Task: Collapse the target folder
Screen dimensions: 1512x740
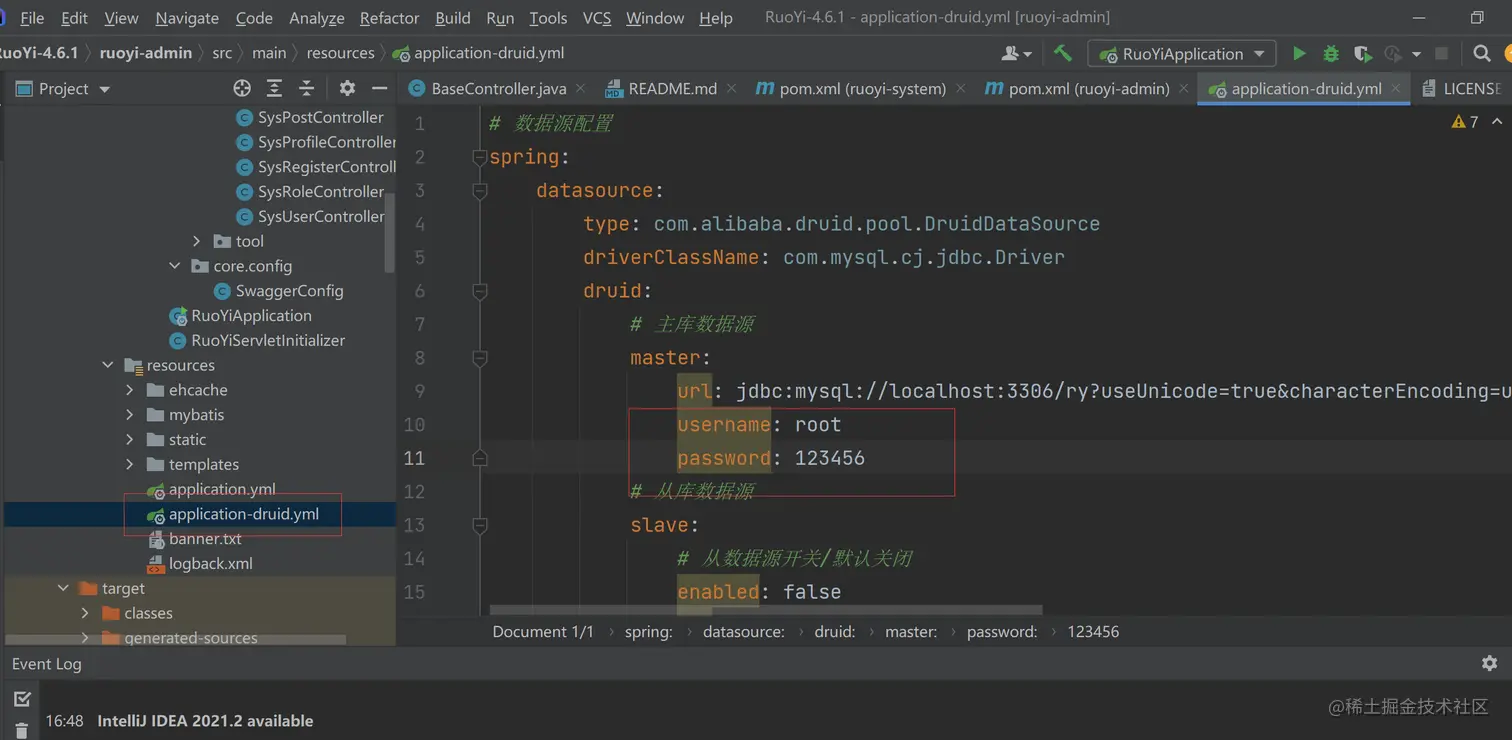Action: tap(63, 588)
